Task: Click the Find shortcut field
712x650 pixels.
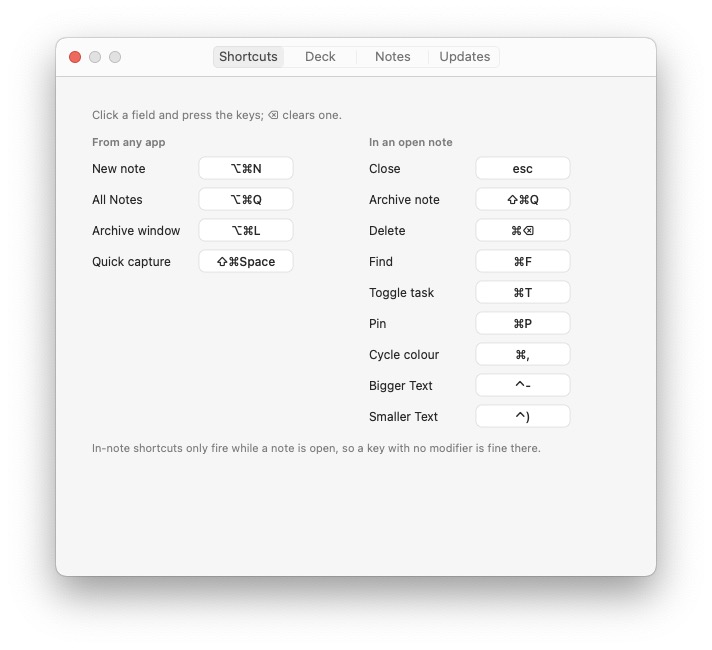Action: coord(523,261)
